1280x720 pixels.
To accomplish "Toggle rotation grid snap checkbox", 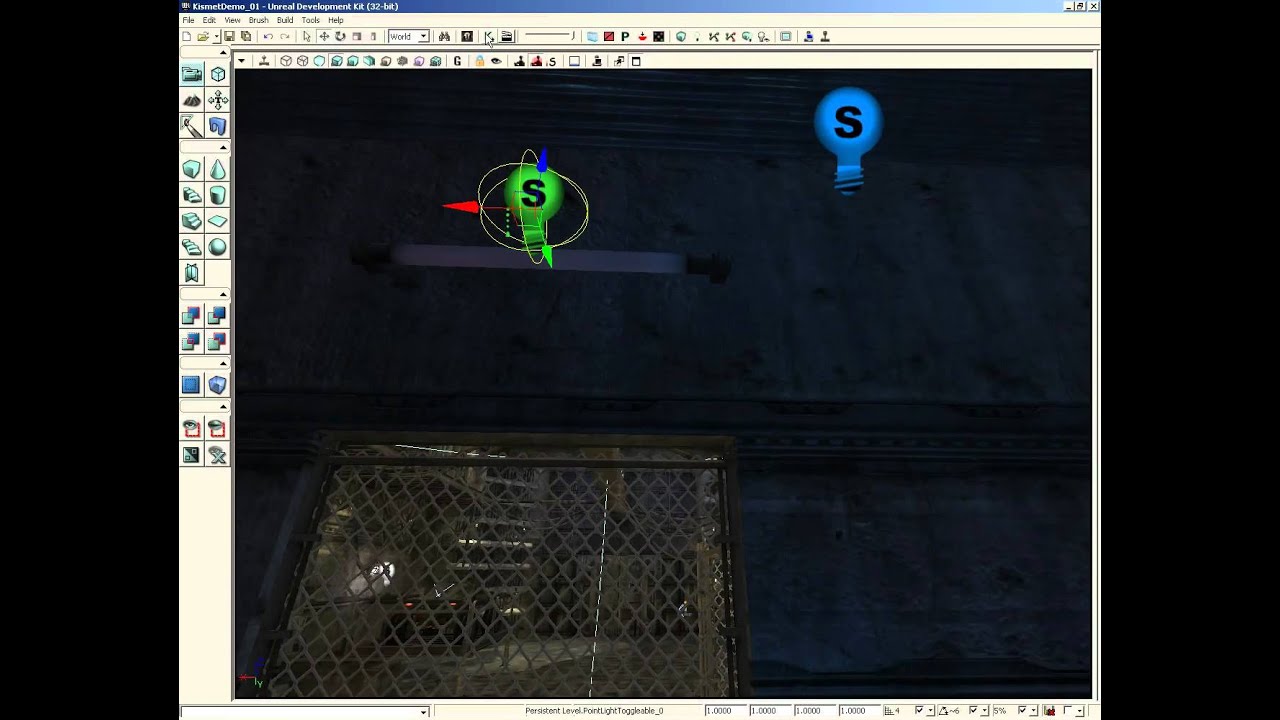I will tap(973, 711).
